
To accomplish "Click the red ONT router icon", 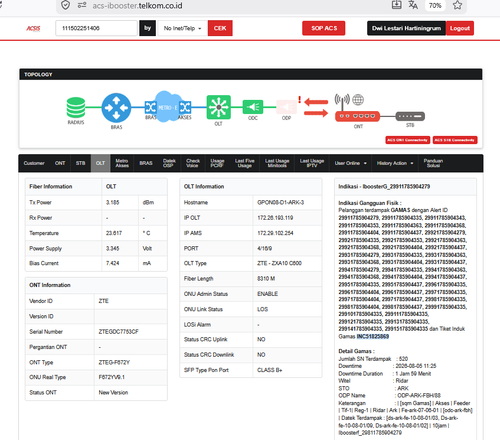I will 357,116.
